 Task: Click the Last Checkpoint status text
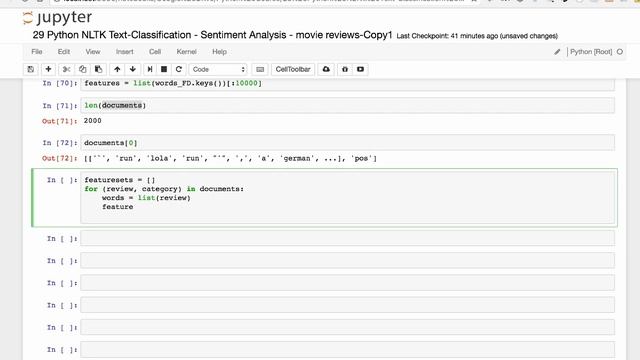pos(477,36)
